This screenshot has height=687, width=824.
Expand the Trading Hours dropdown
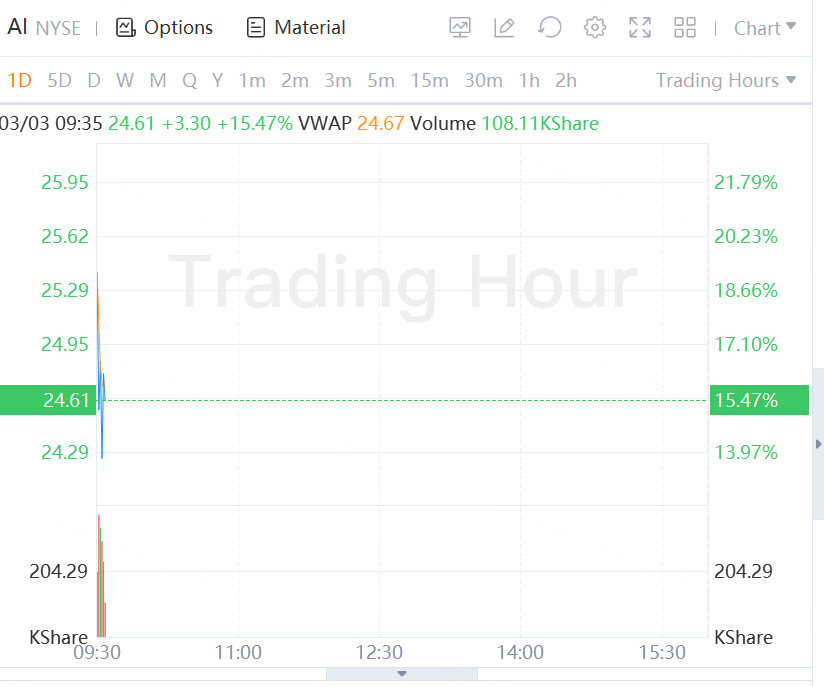coord(726,80)
